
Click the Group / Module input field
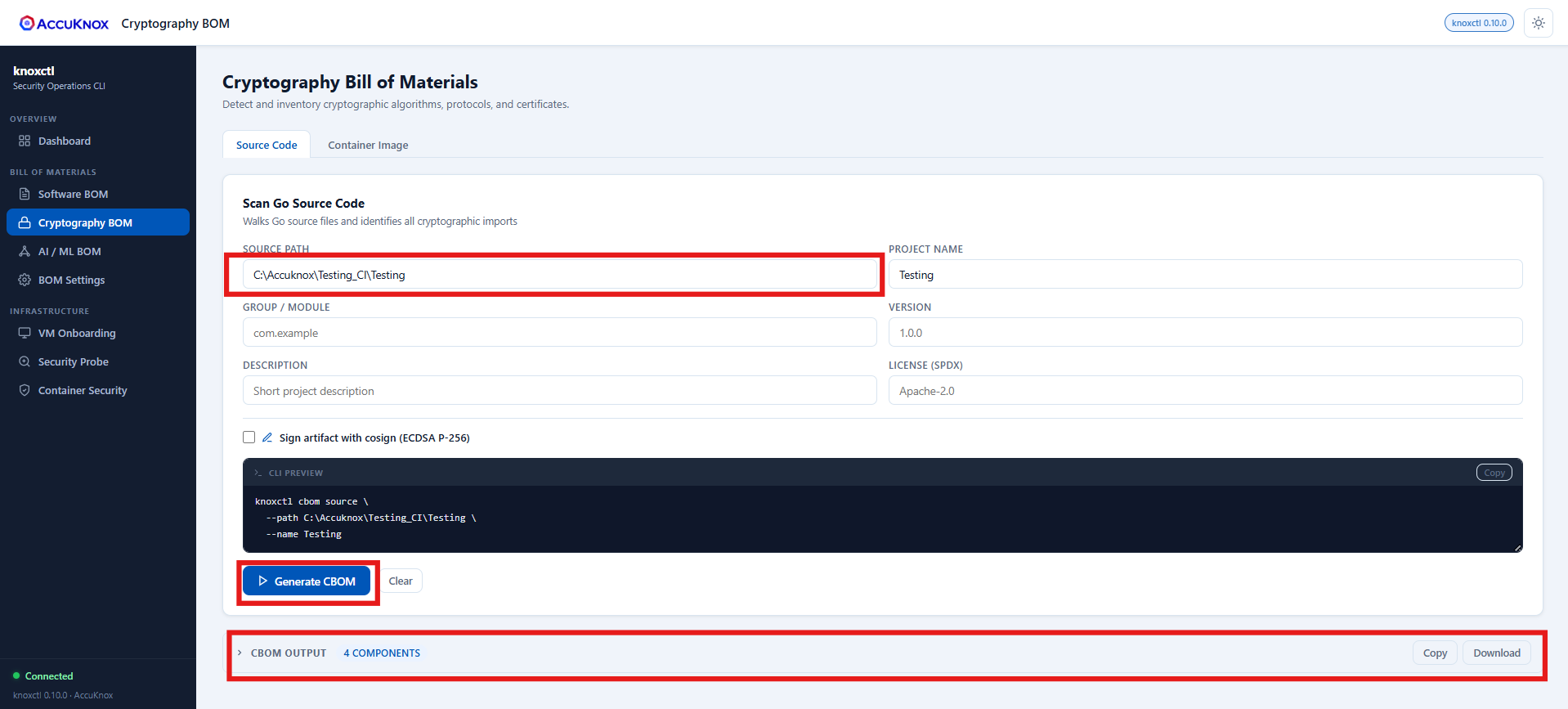(560, 333)
